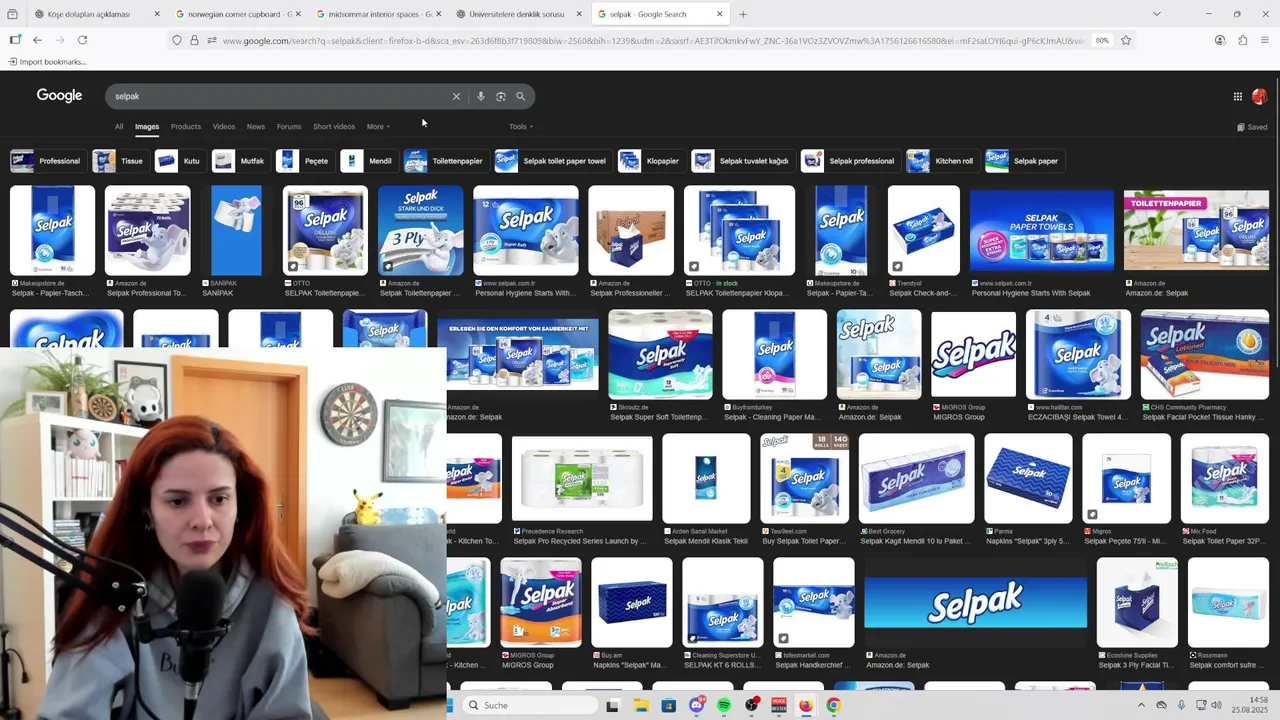The width and height of the screenshot is (1280, 720).
Task: Open Voicemeeter from the taskbar
Action: (779, 705)
